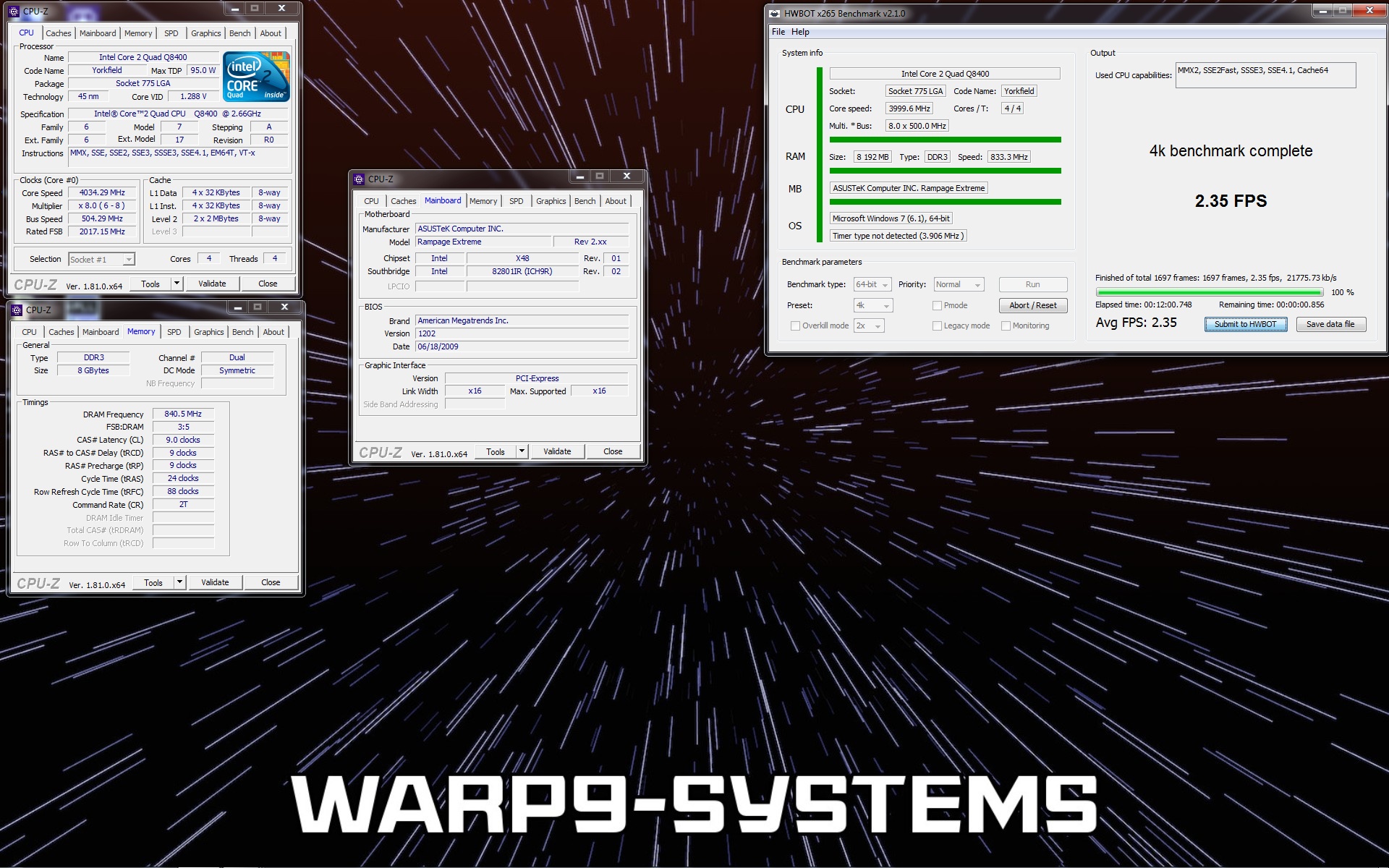Screen dimensions: 1389x868
Task: Click Tools button in top-left CPU-Z window
Action: coord(150,284)
